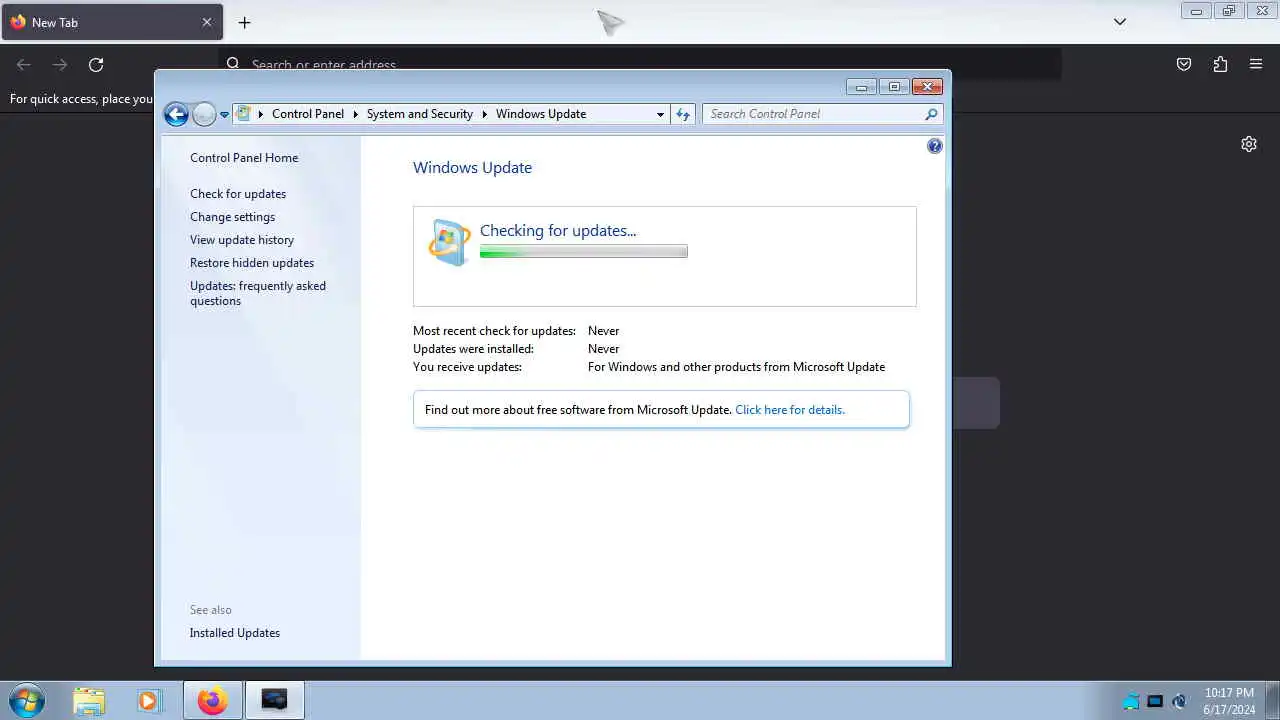Open View update history
This screenshot has height=720, width=1280.
[x=242, y=240]
